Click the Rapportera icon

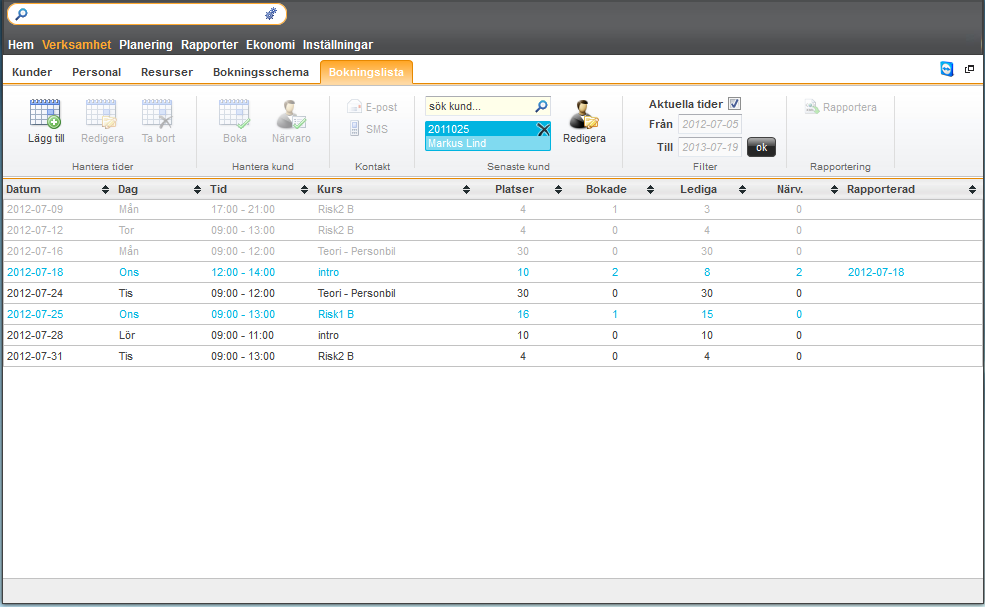tap(812, 107)
